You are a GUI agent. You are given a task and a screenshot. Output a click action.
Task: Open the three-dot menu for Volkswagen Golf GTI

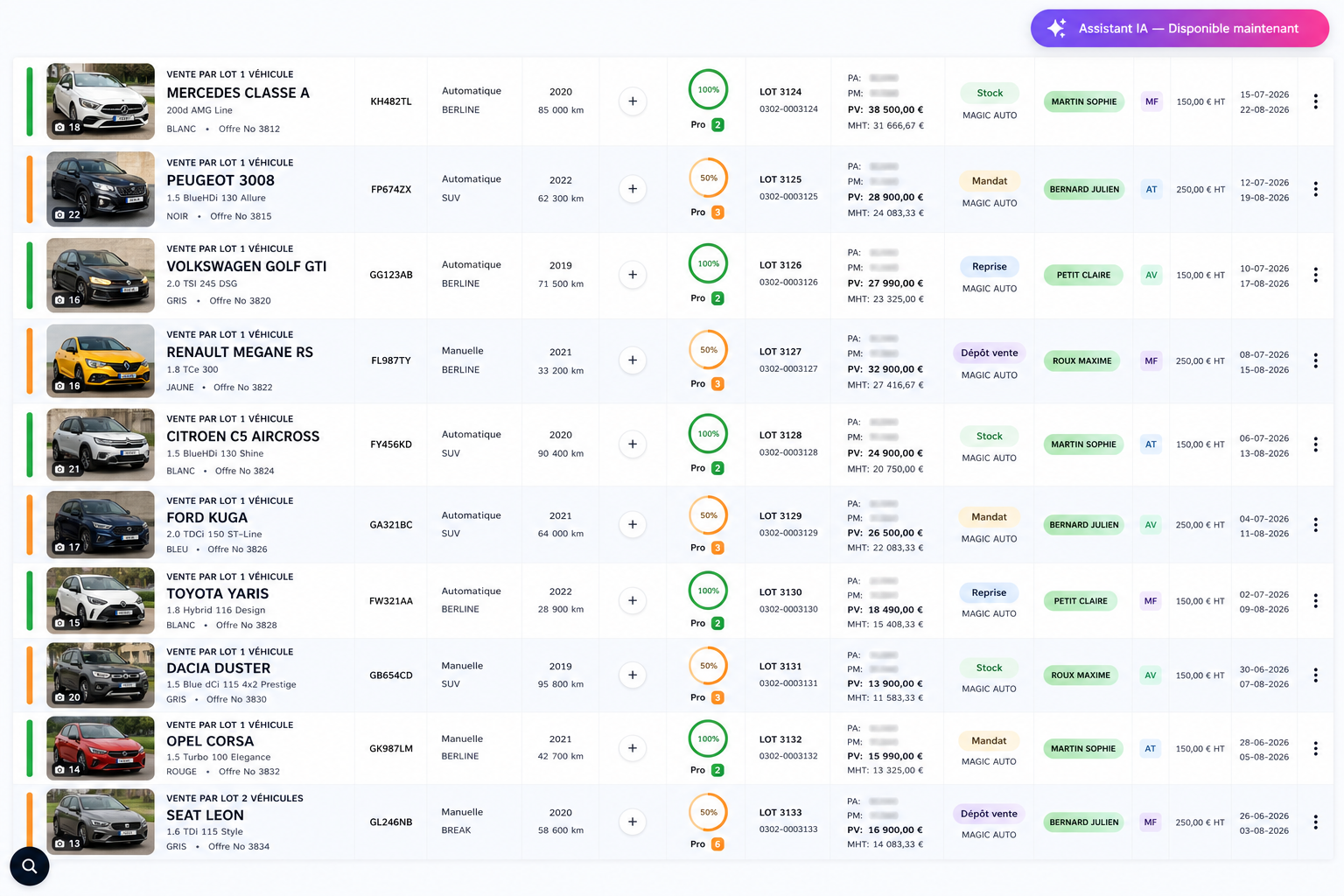tap(1315, 275)
